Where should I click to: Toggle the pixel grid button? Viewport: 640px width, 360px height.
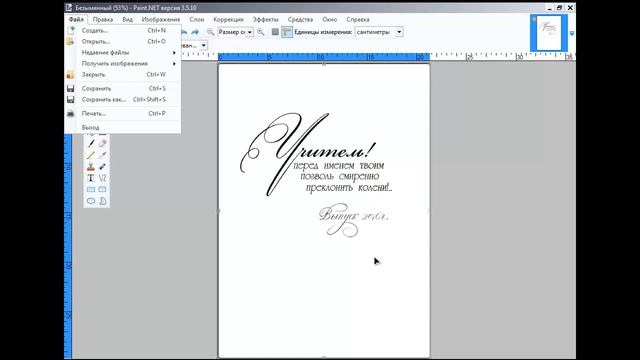(275, 32)
